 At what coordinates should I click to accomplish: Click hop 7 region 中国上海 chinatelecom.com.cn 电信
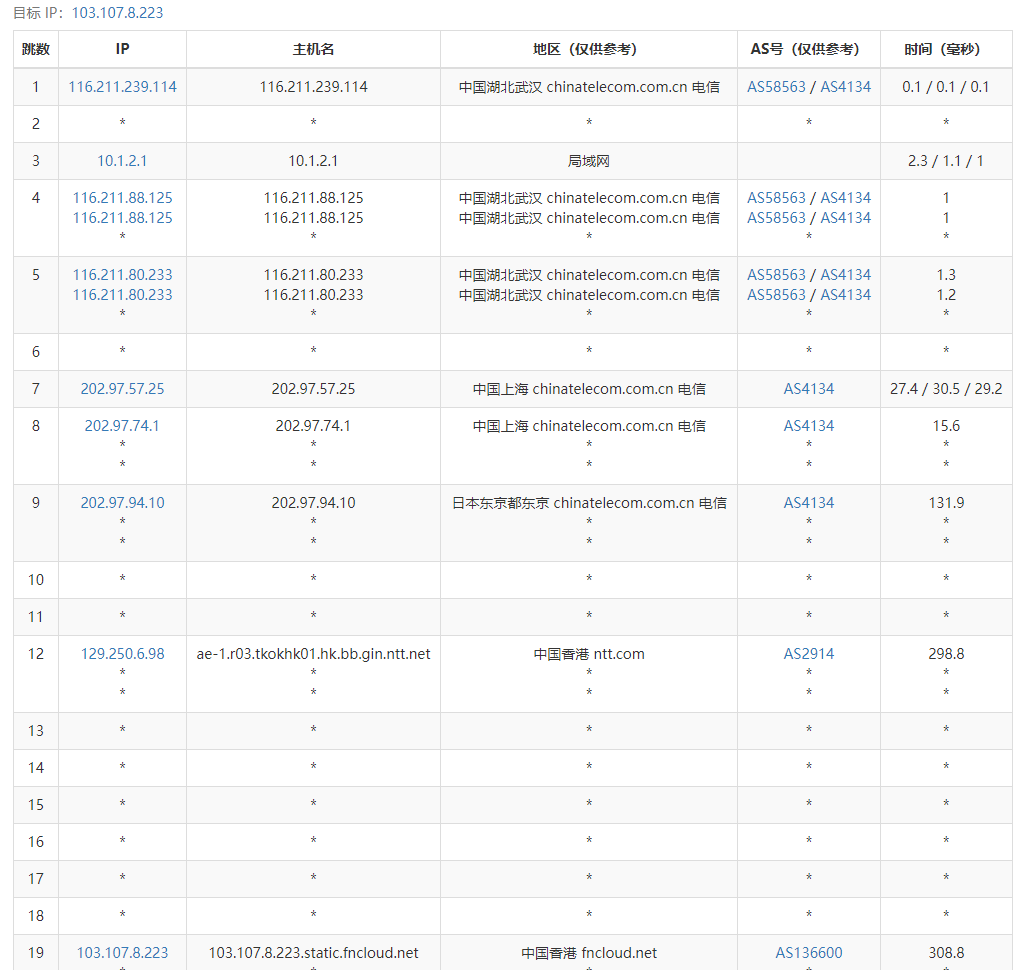click(x=589, y=388)
